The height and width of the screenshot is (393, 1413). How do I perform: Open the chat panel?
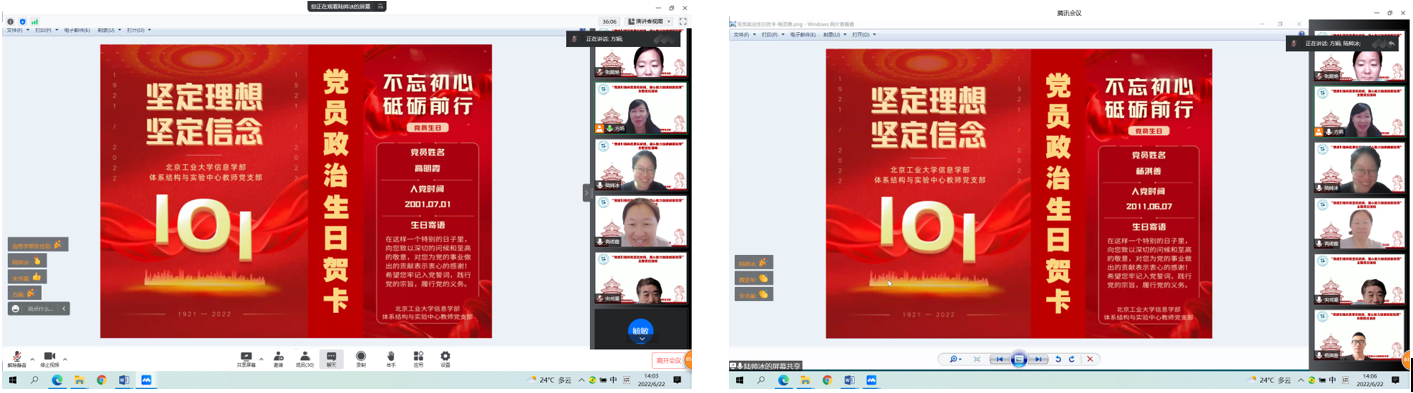[332, 358]
